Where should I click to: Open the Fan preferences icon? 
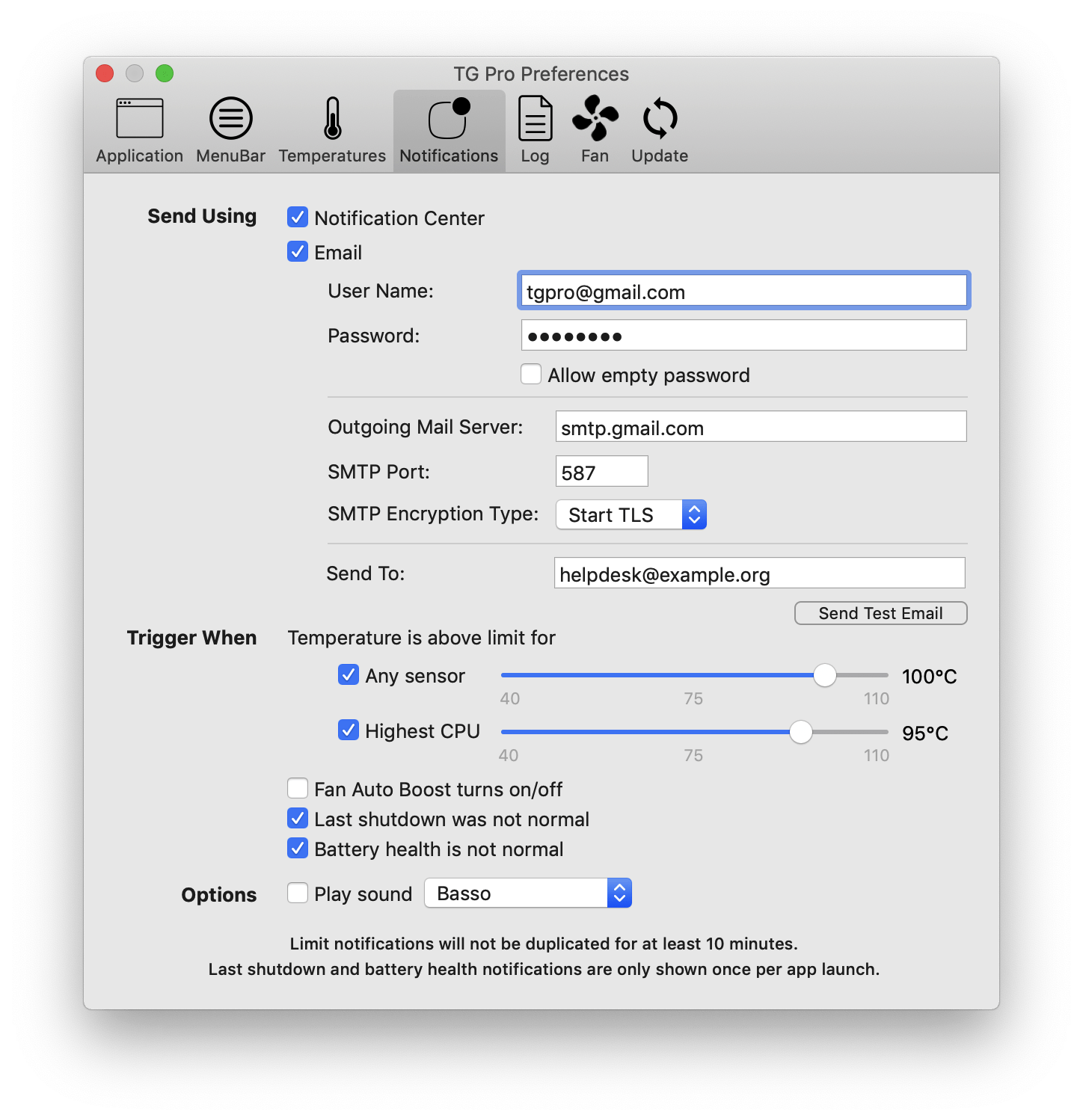click(x=595, y=120)
